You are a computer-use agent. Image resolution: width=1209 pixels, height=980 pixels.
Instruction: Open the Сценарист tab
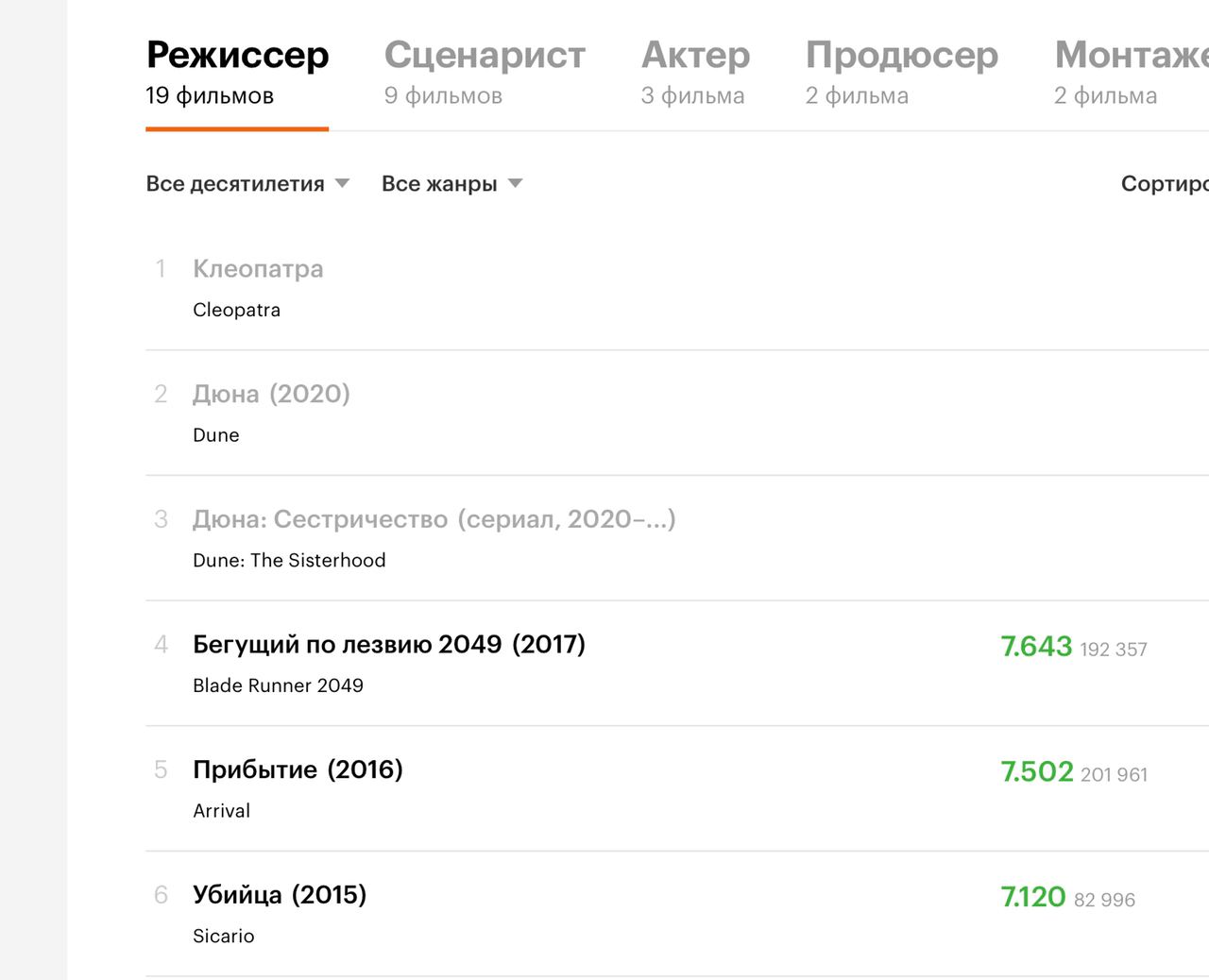(485, 73)
